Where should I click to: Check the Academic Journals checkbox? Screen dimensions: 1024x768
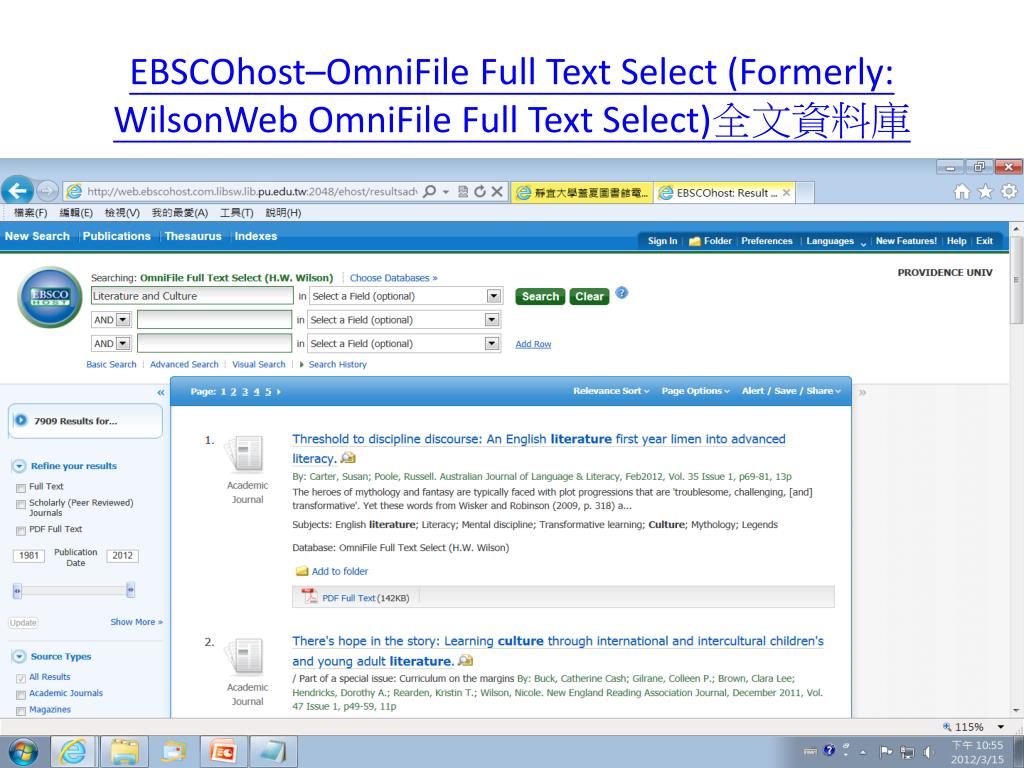click(21, 694)
